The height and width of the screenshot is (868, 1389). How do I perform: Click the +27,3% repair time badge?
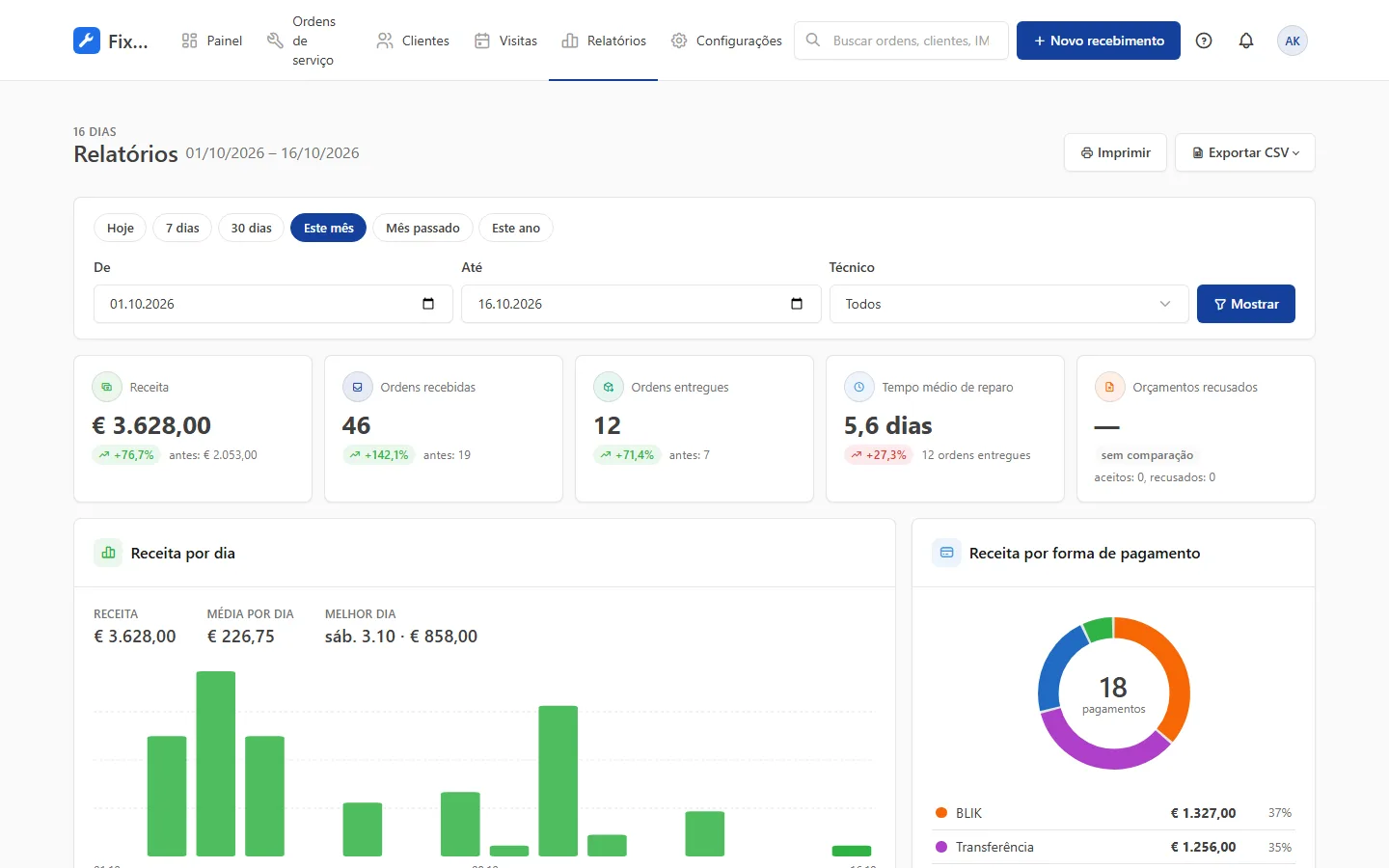click(x=878, y=455)
